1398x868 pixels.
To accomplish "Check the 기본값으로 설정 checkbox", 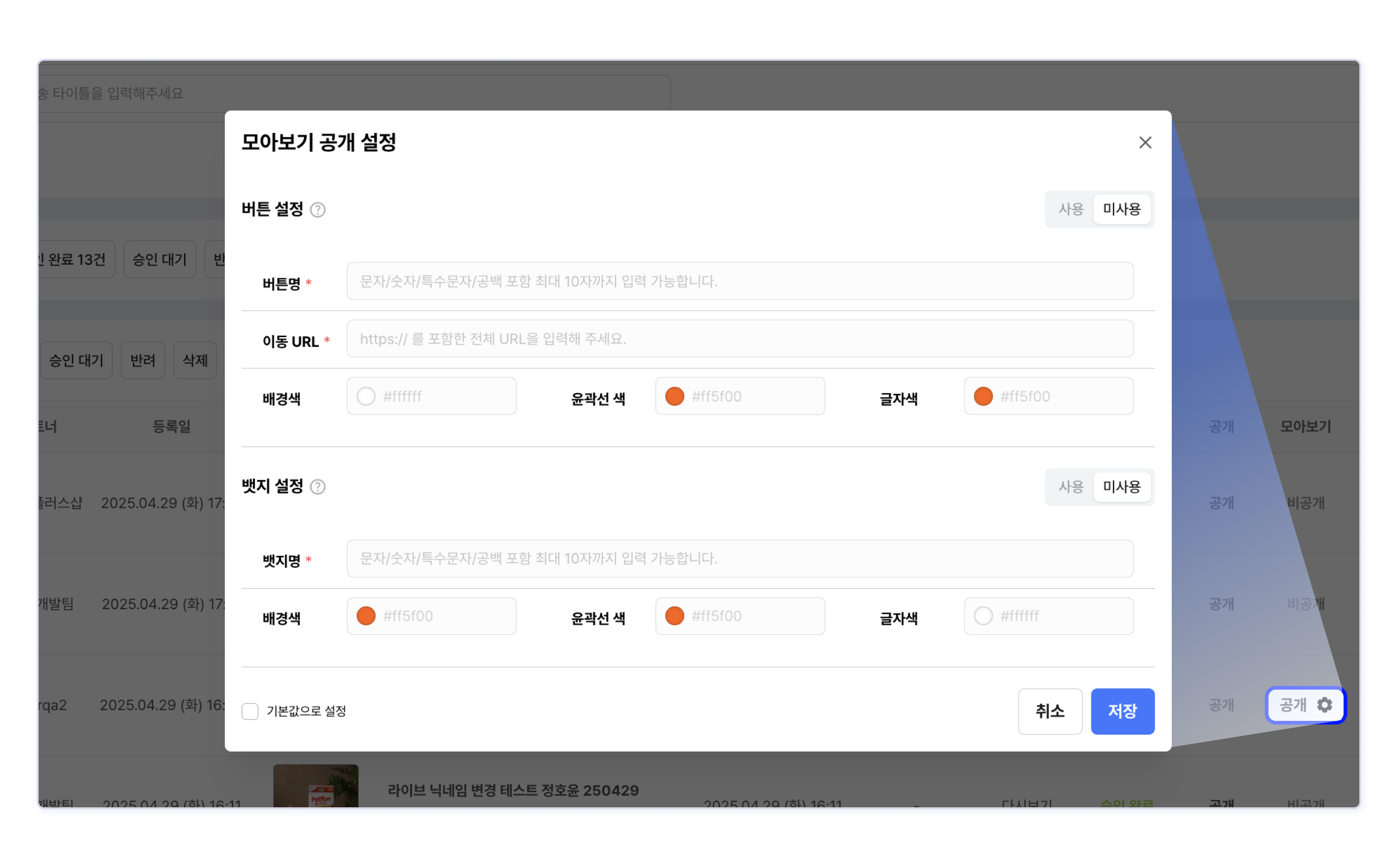I will 250,711.
